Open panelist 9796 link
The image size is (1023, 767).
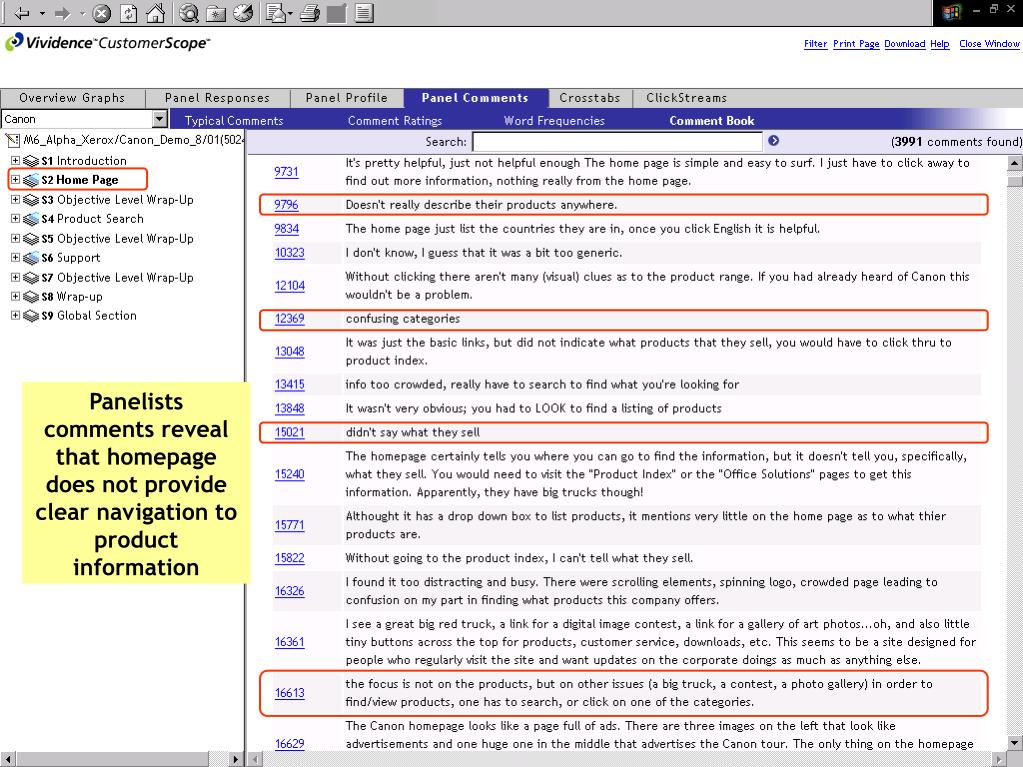coord(286,205)
